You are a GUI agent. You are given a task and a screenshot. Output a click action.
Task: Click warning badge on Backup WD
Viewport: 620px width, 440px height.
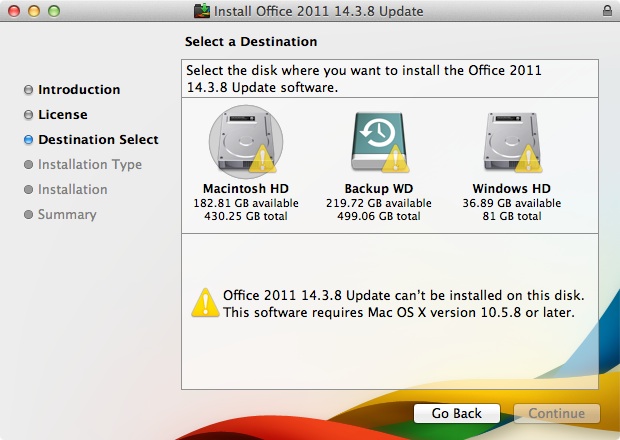point(395,159)
